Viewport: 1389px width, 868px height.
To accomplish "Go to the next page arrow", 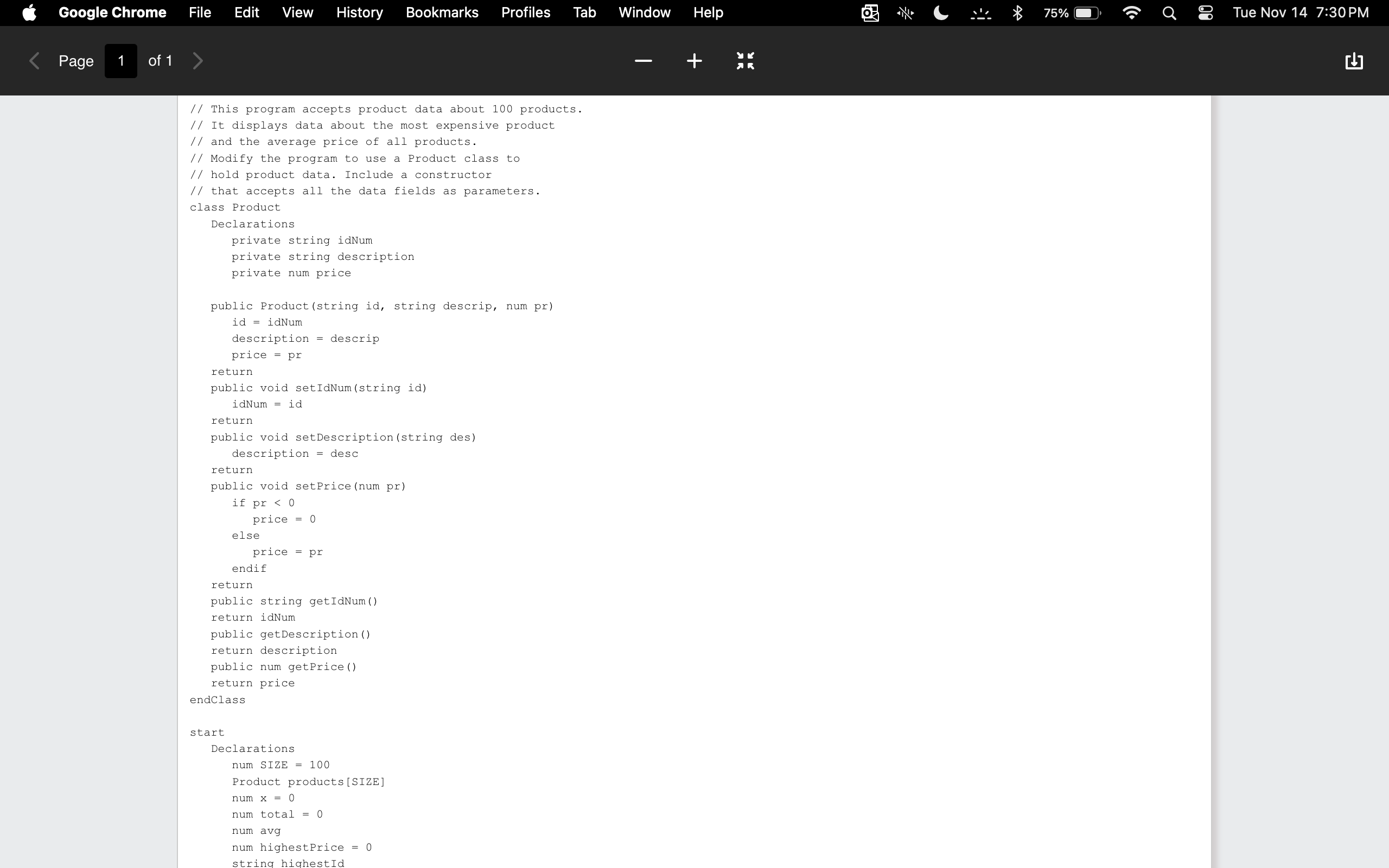I will pyautogui.click(x=198, y=61).
